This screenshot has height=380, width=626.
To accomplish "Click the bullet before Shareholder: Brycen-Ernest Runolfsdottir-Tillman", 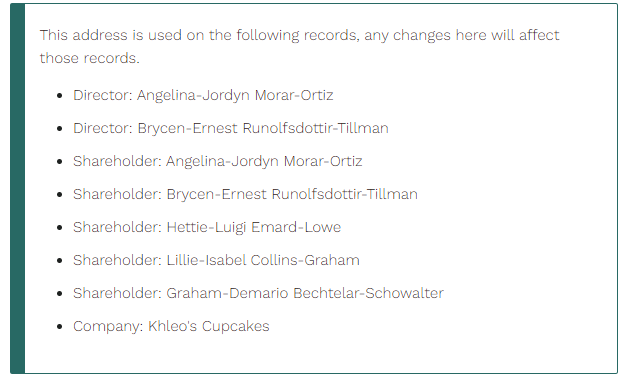I will (60, 195).
